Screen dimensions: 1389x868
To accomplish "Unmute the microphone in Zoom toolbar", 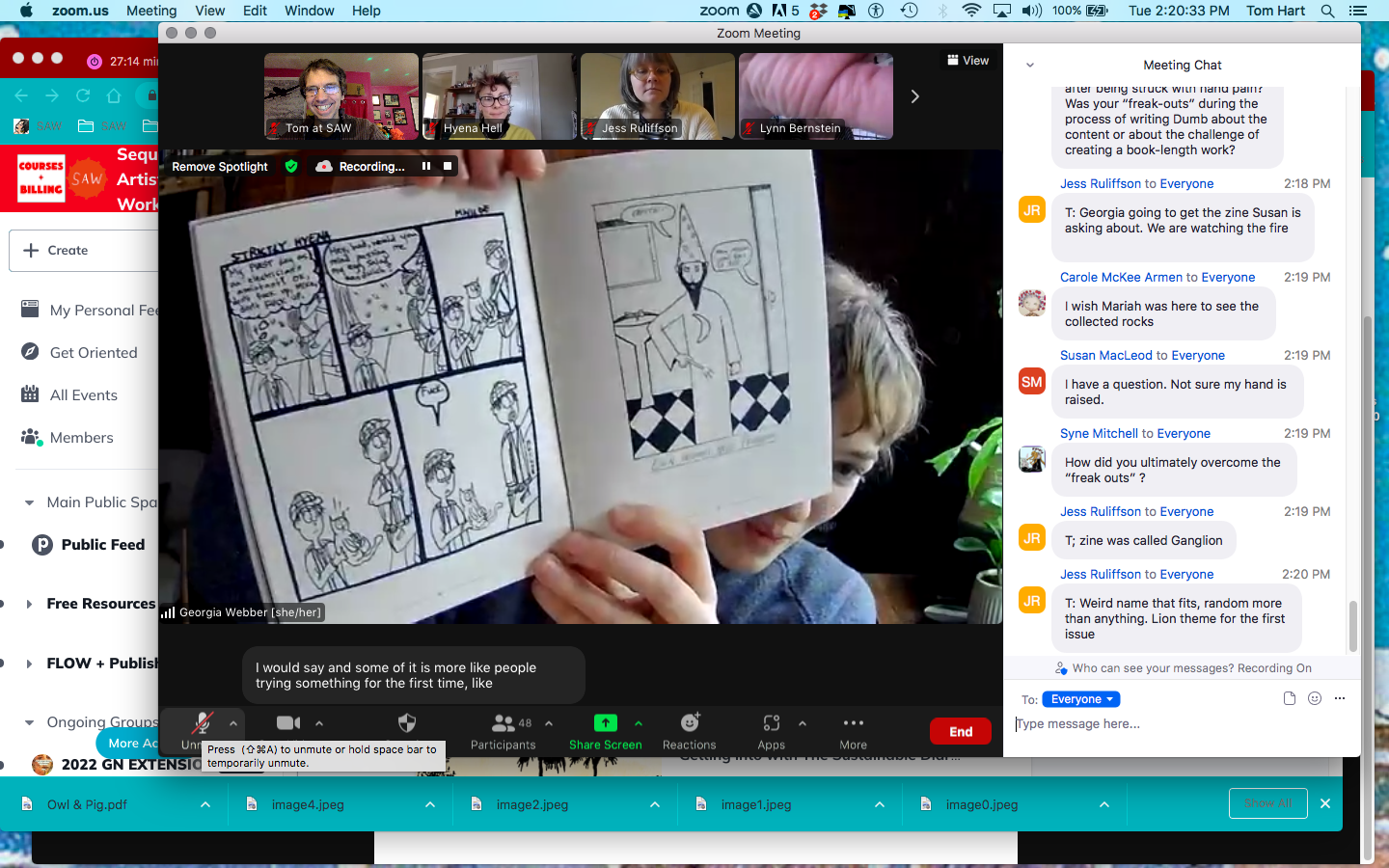I will [x=202, y=723].
